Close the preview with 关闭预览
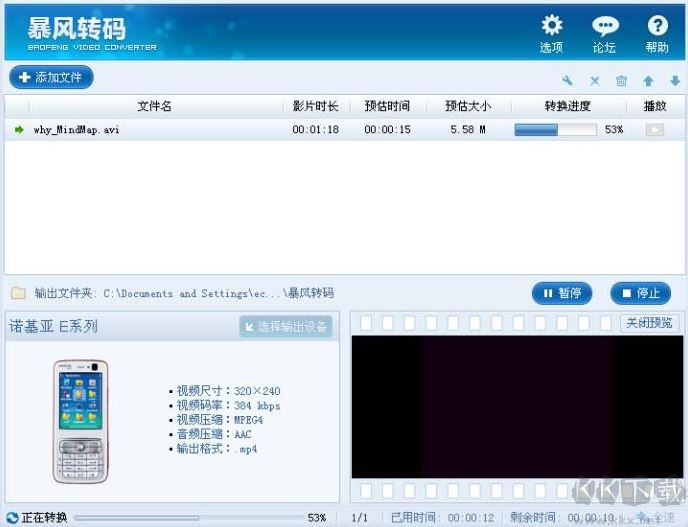The height and width of the screenshot is (527, 688). 649,323
